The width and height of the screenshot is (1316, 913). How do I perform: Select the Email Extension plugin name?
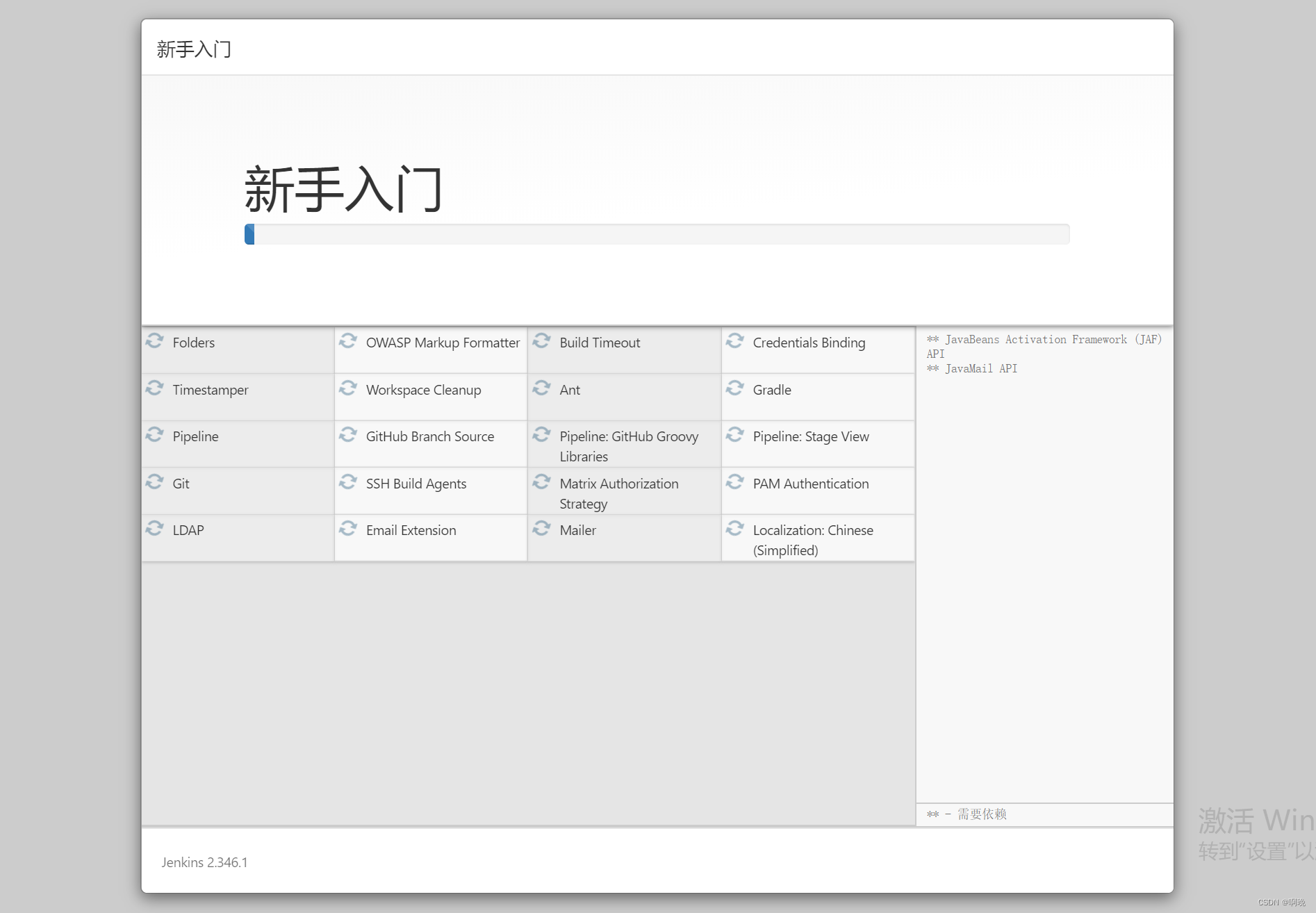[411, 530]
